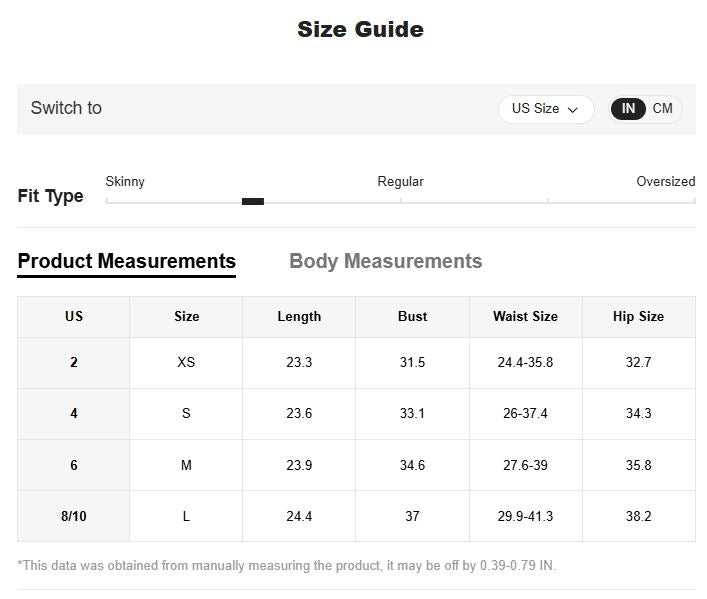Click the manual measurement disclaimer note
707x599 pixels.
pyautogui.click(x=287, y=565)
